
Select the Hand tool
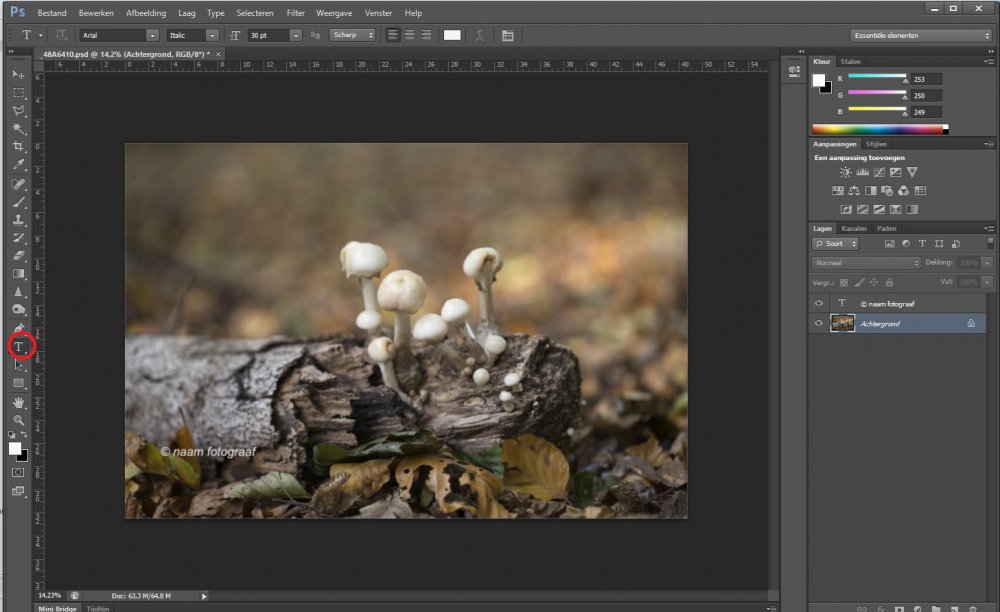point(18,402)
